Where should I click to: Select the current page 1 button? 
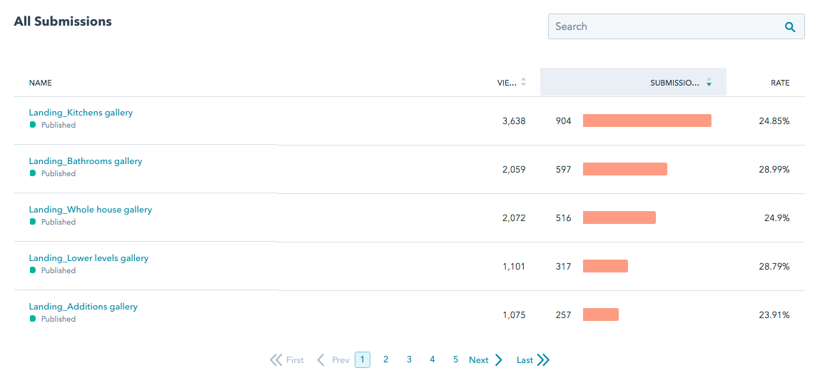click(362, 360)
